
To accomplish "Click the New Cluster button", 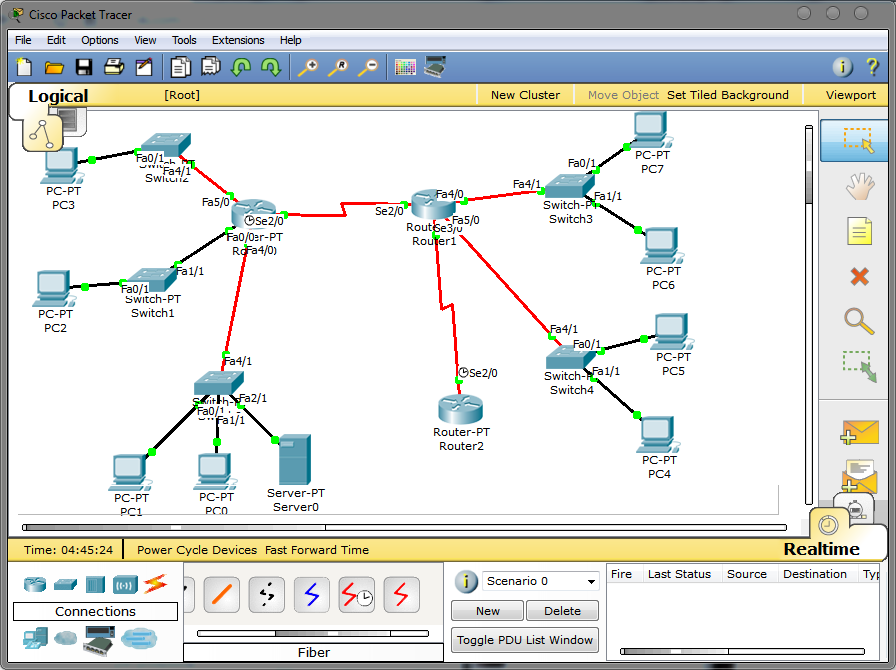I will [x=525, y=95].
